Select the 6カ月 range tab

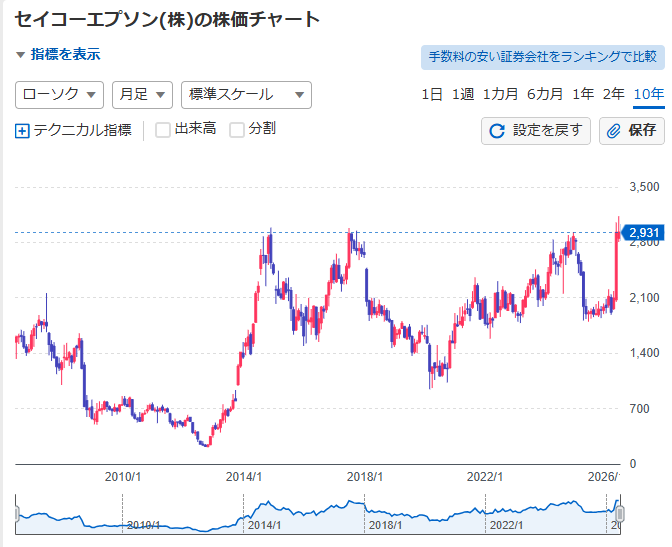click(x=545, y=94)
